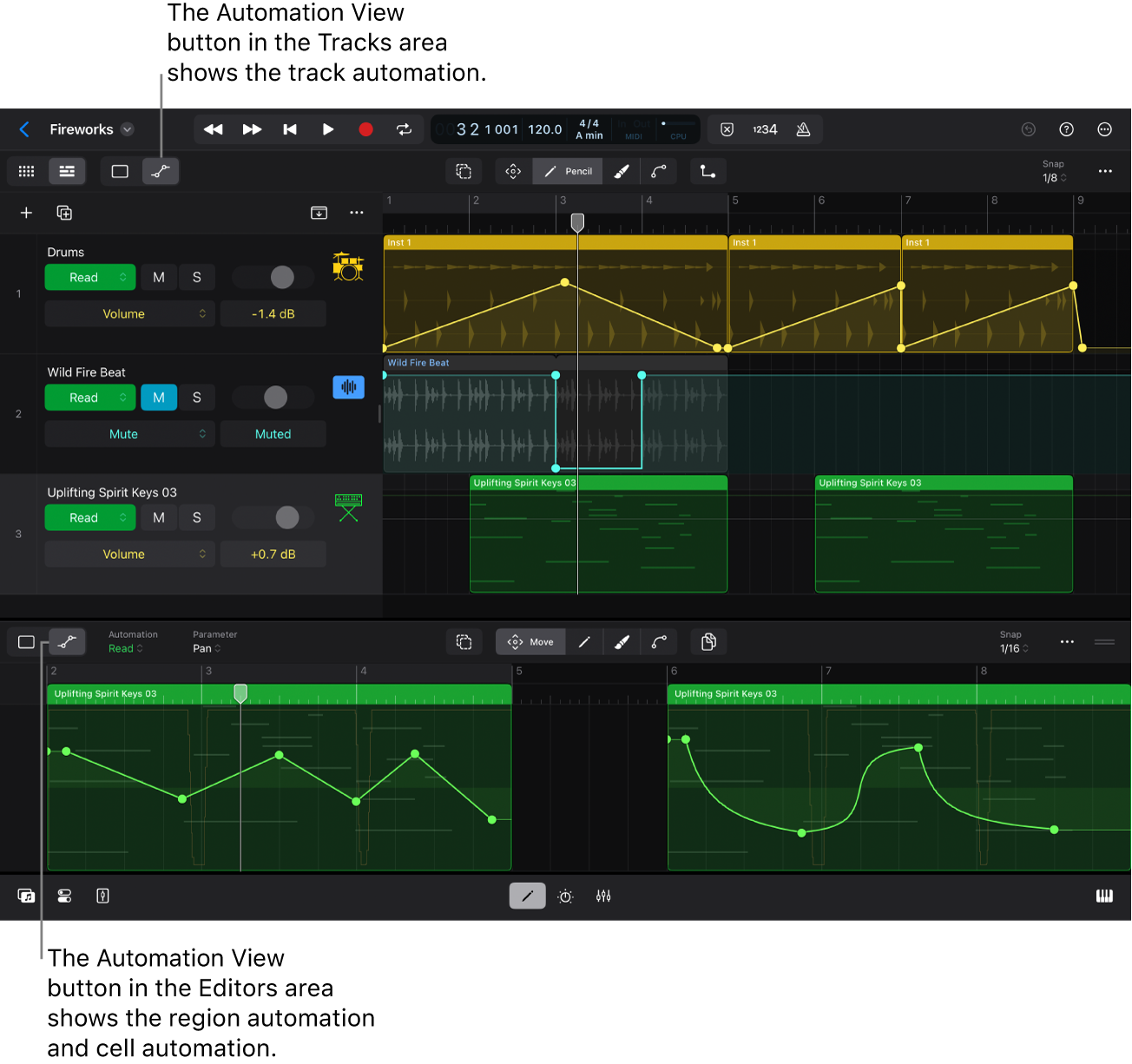Open the piano keyboard from the bottom bar
Image resolution: width=1132 pixels, height=1064 pixels.
pyautogui.click(x=1104, y=896)
